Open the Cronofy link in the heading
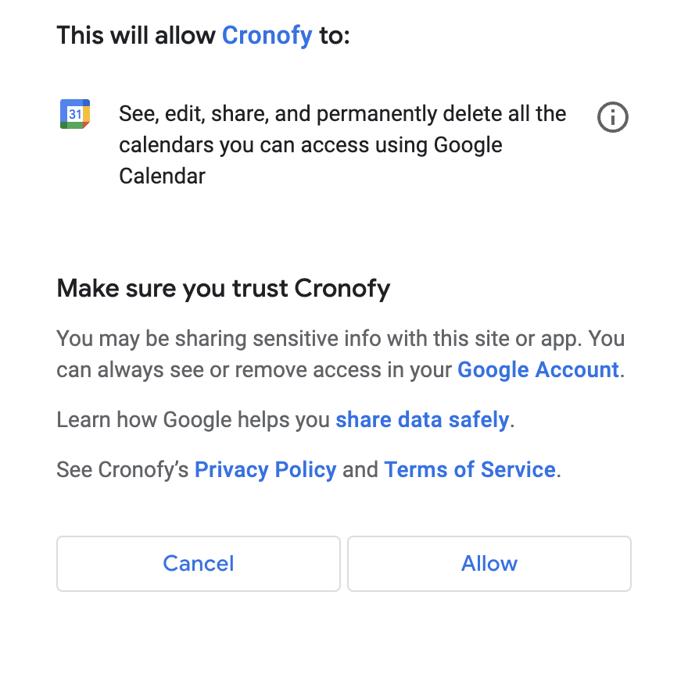 [267, 36]
